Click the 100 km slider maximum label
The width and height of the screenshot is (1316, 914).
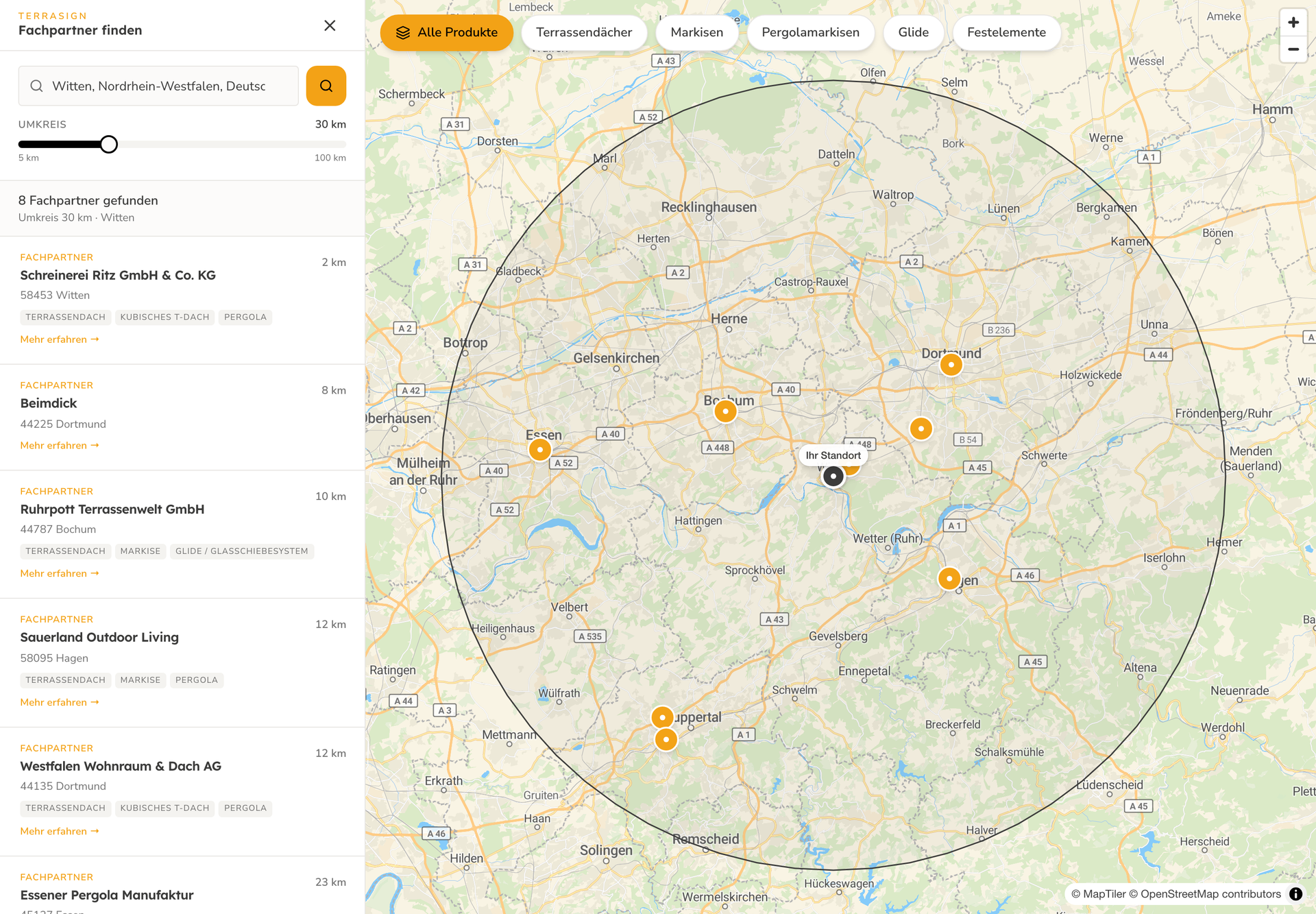point(330,158)
